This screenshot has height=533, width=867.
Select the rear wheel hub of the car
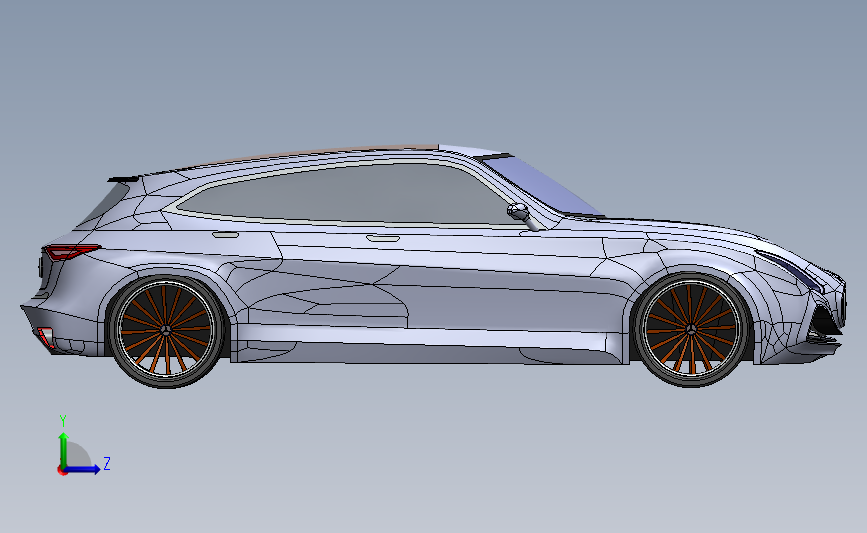[x=165, y=330]
